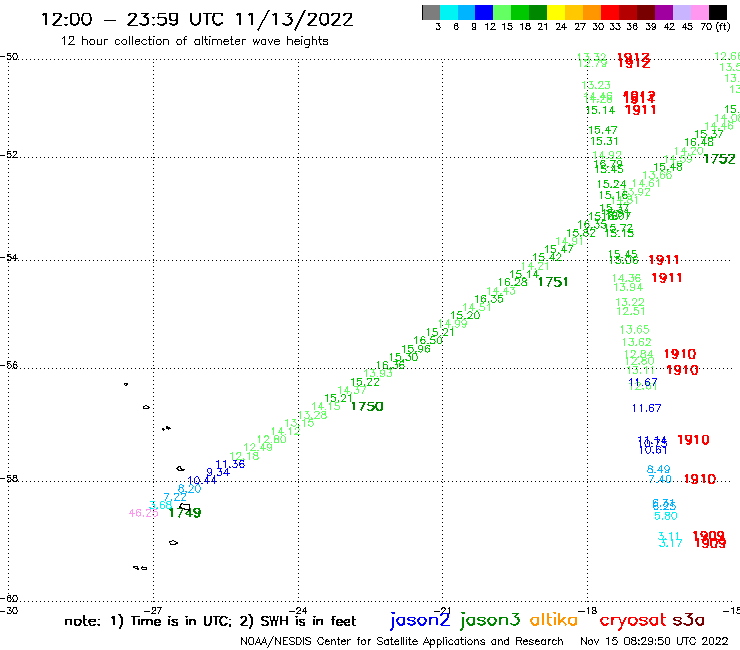Click the cyan swatch in the color legend

coord(449,12)
